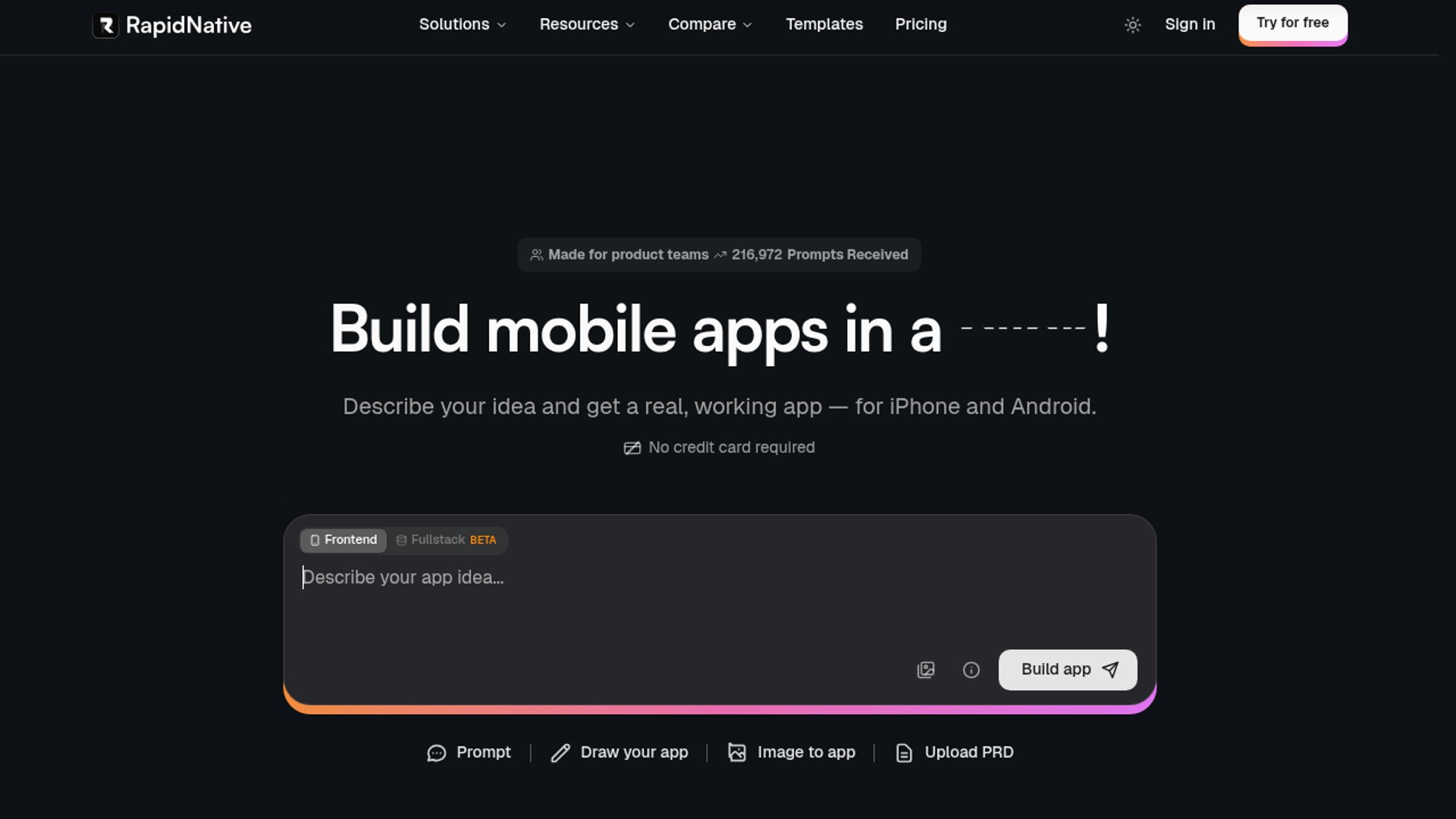The image size is (1456, 819).
Task: Toggle the light/dark theme sun icon
Action: pos(1132,25)
